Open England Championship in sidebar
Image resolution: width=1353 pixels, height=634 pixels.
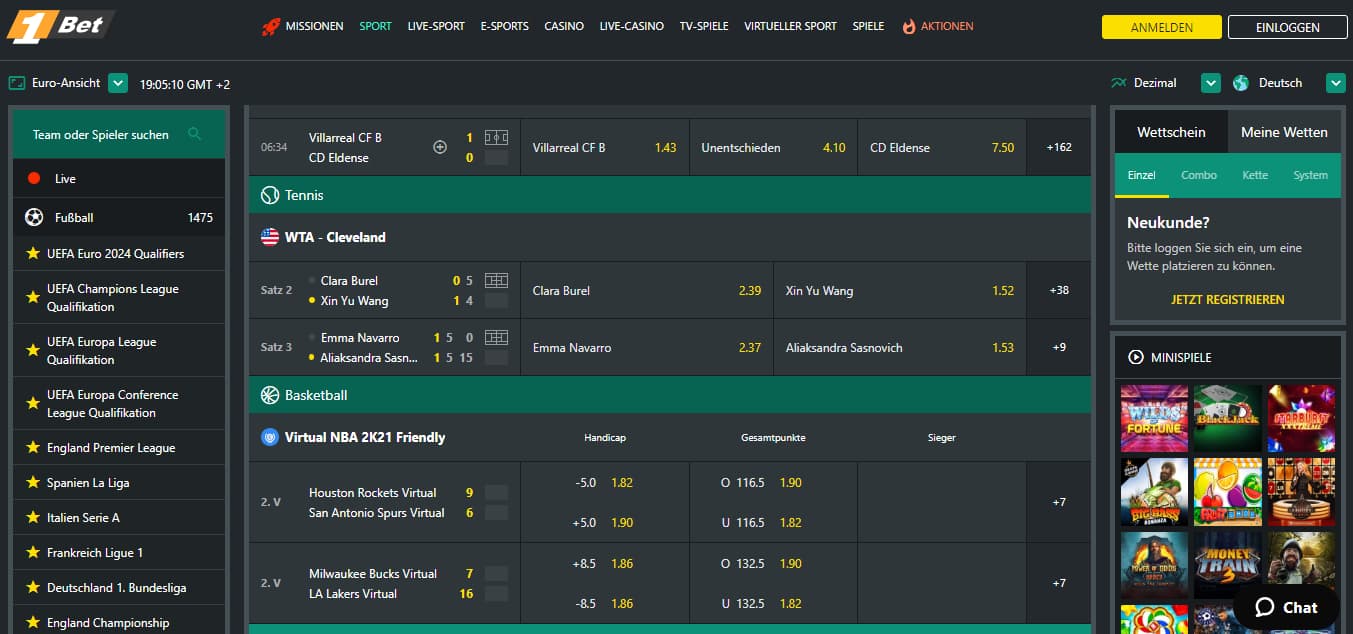[119, 622]
